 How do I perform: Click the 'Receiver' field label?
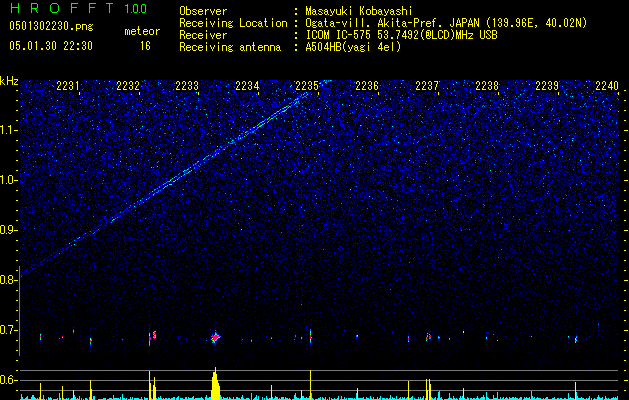203,35
